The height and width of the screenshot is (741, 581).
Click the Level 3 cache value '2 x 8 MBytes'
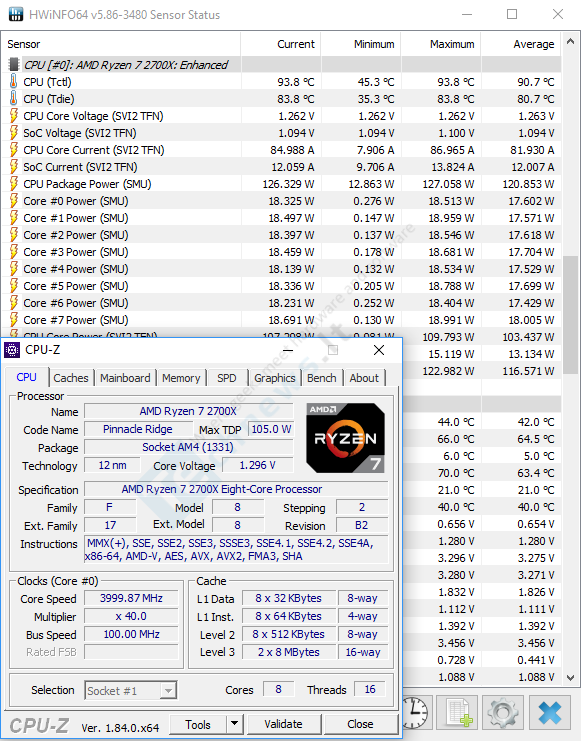click(x=289, y=652)
